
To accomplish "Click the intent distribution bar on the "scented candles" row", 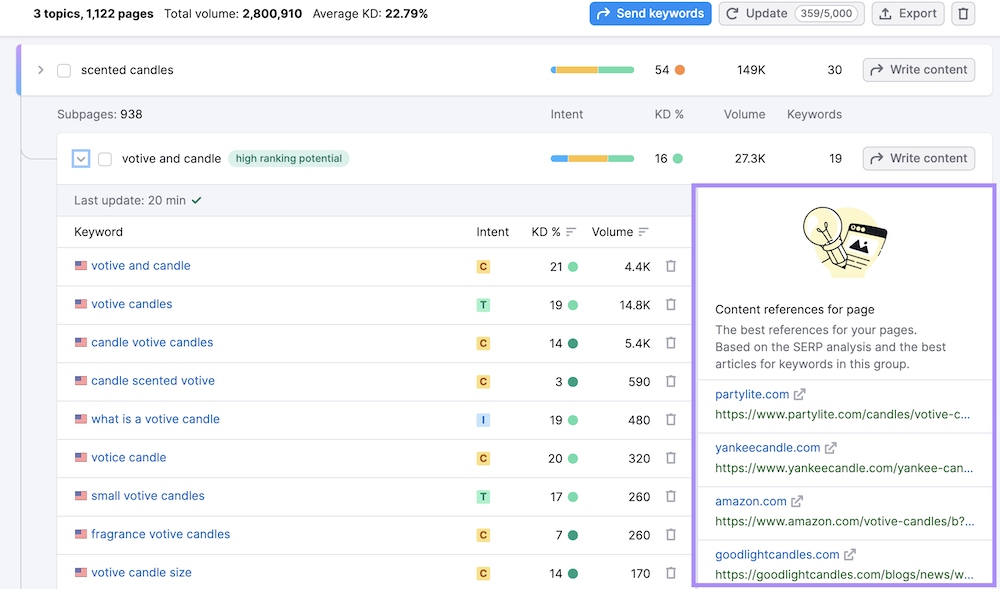I will 591,70.
